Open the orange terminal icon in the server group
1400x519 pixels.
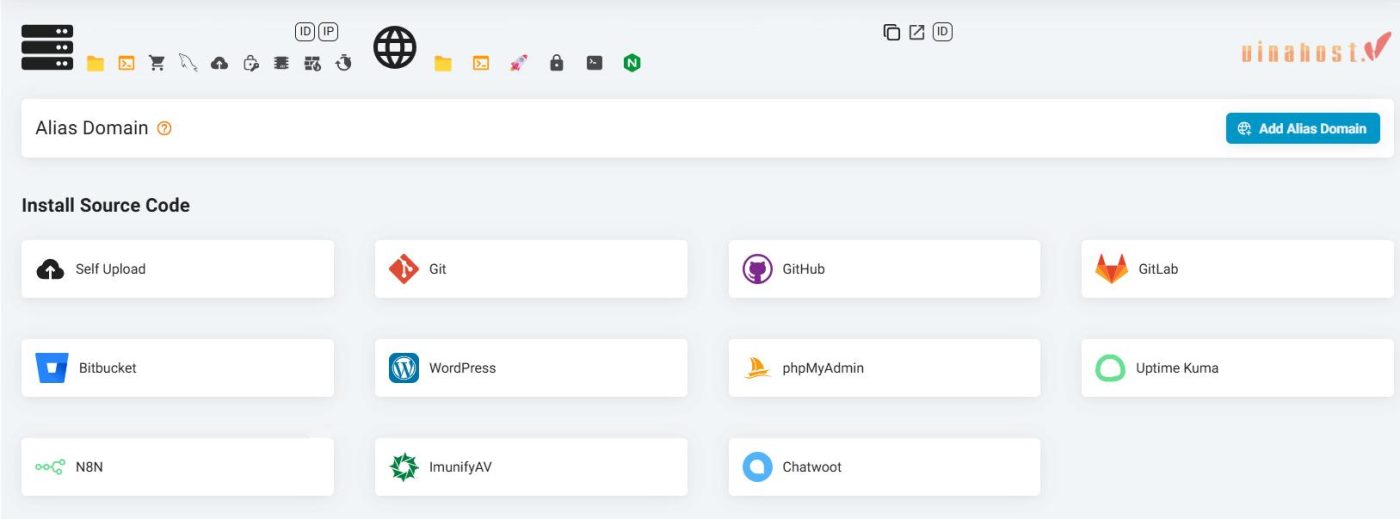click(x=126, y=63)
